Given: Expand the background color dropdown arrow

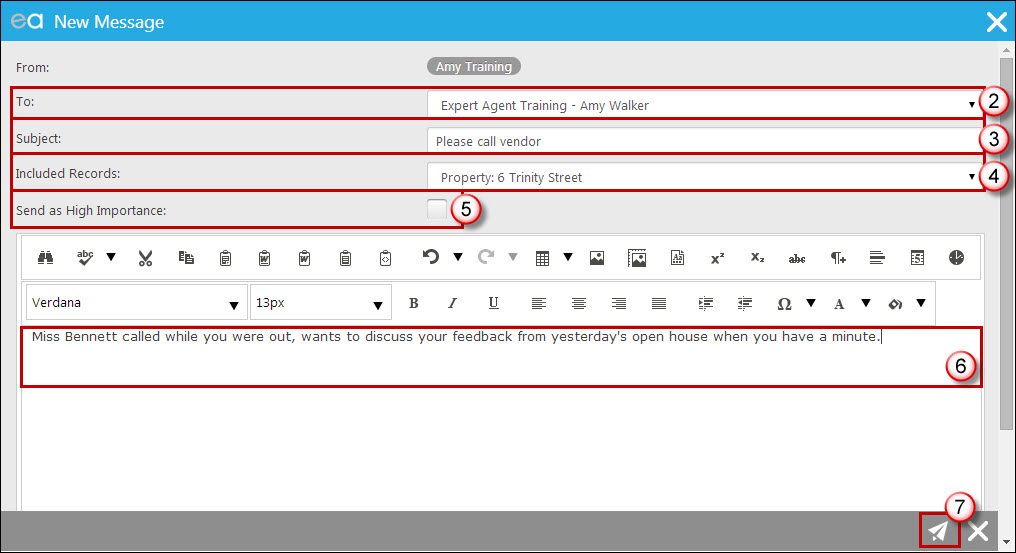Looking at the screenshot, I should [921, 303].
